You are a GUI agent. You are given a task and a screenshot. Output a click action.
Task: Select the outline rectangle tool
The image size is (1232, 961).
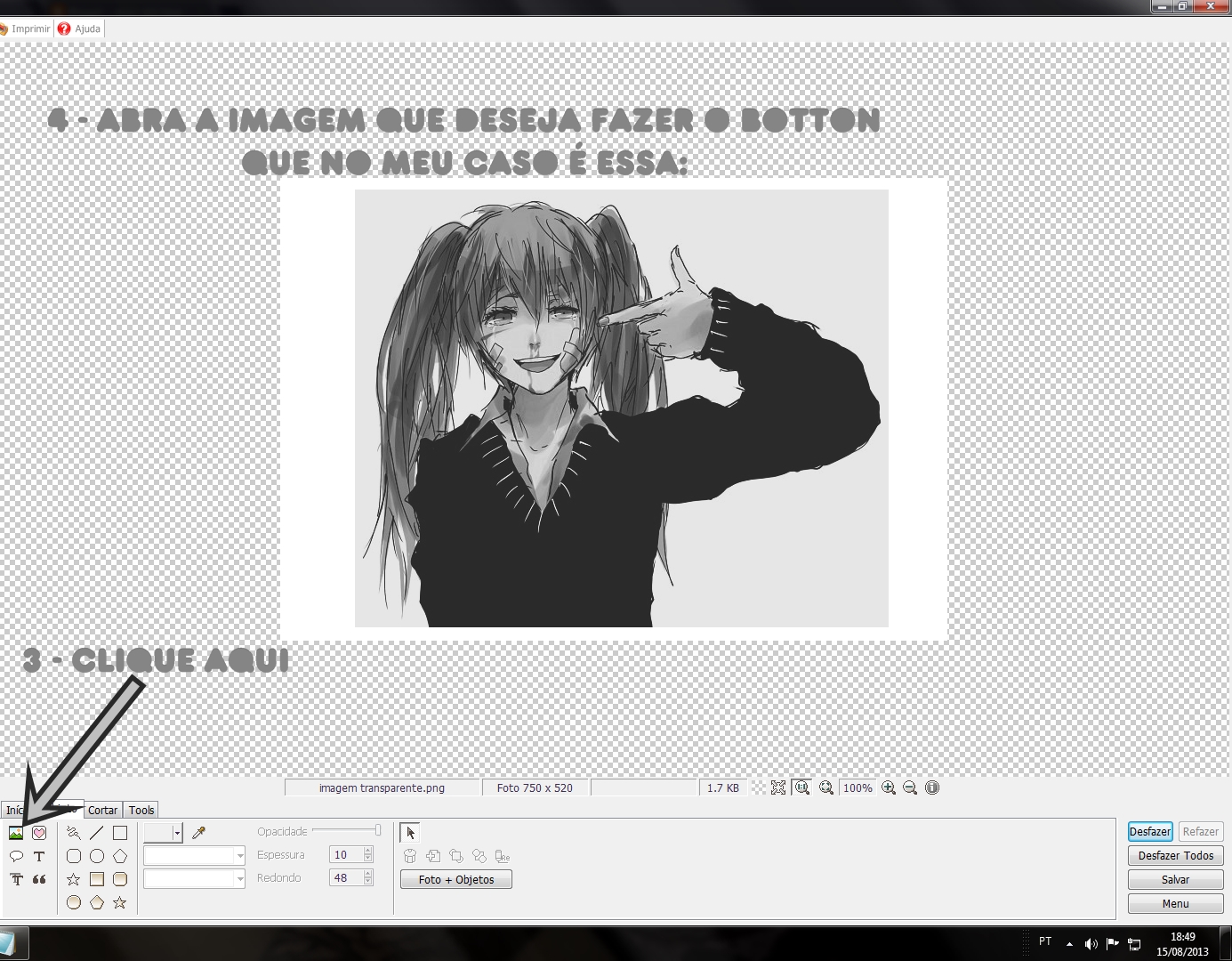(120, 833)
